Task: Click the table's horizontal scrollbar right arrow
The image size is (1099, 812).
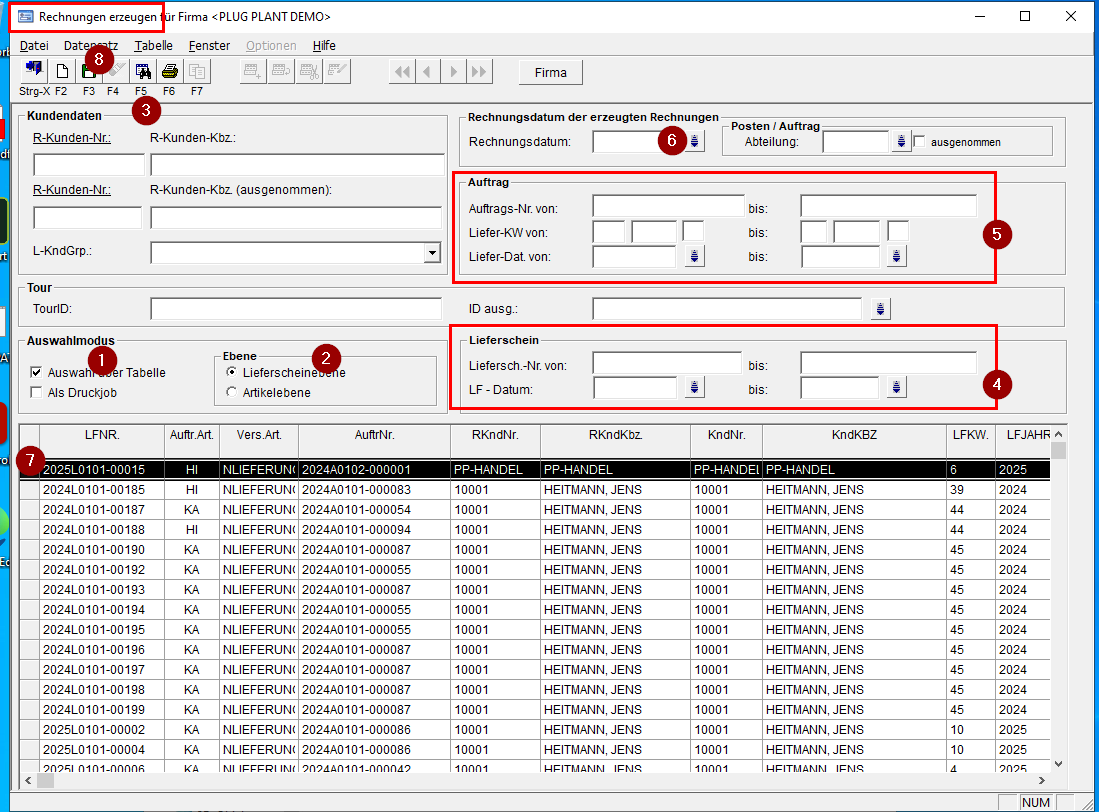Action: 1041,780
